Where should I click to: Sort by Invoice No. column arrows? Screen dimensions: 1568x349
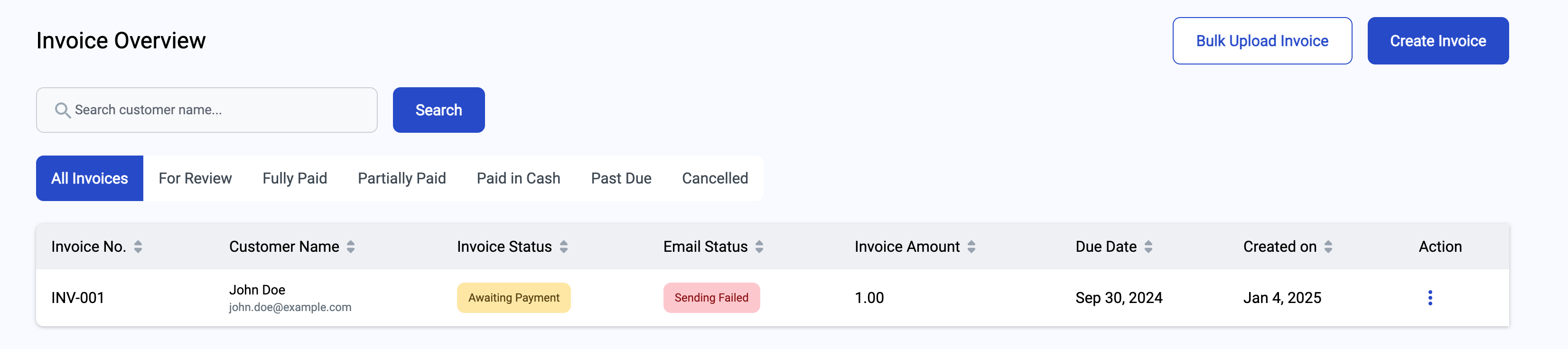tap(138, 247)
